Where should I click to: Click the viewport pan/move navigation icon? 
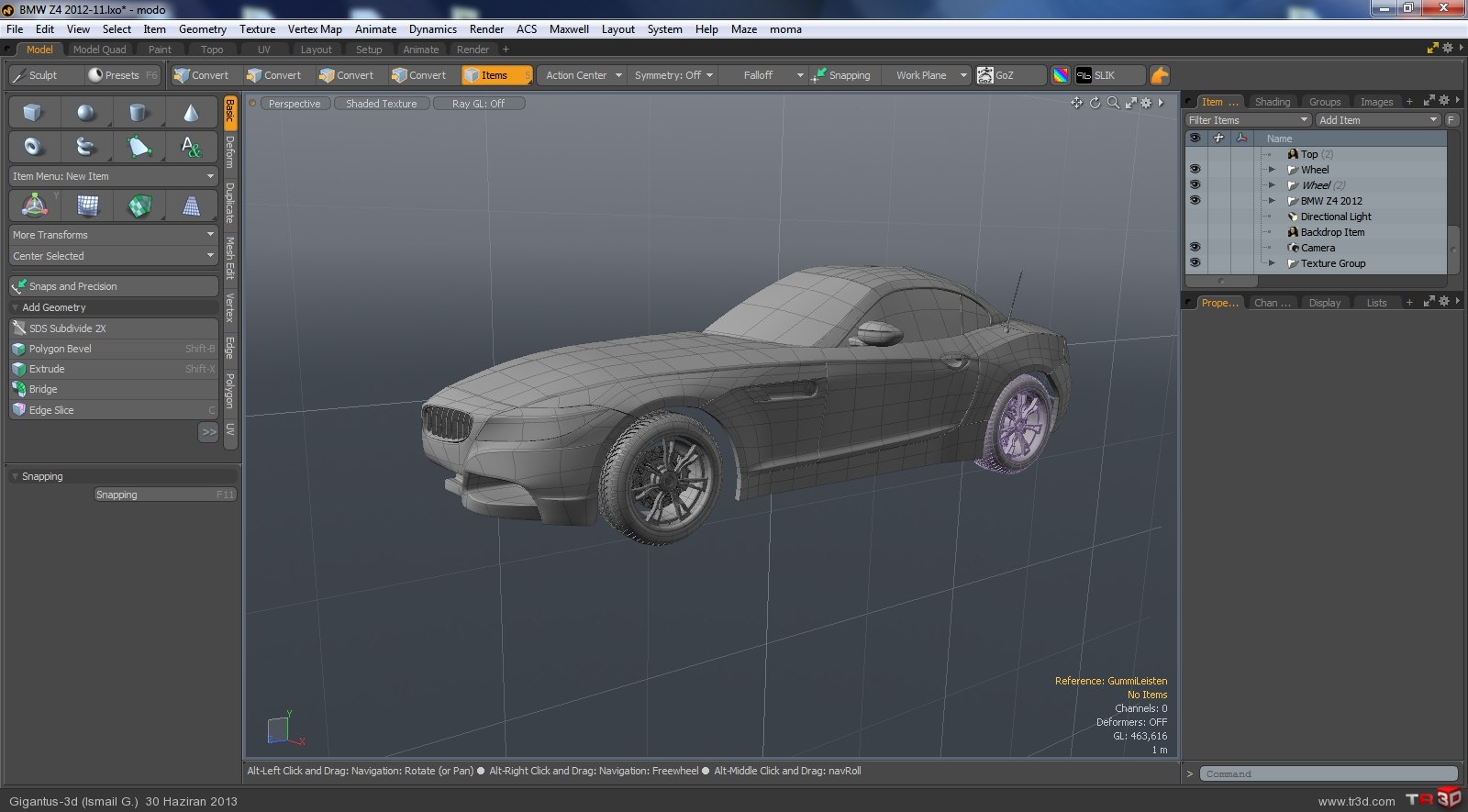tap(1077, 103)
